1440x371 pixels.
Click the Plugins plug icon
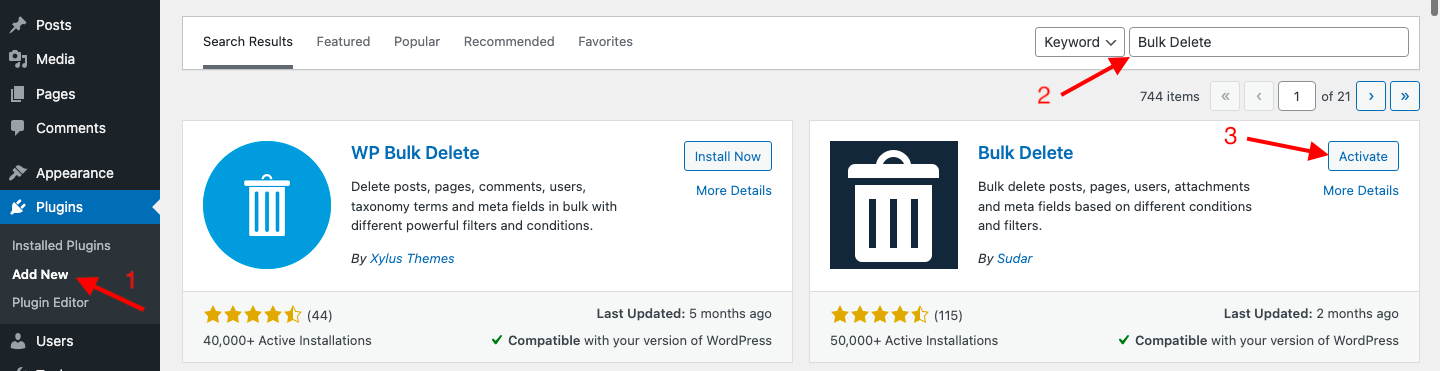tap(18, 207)
